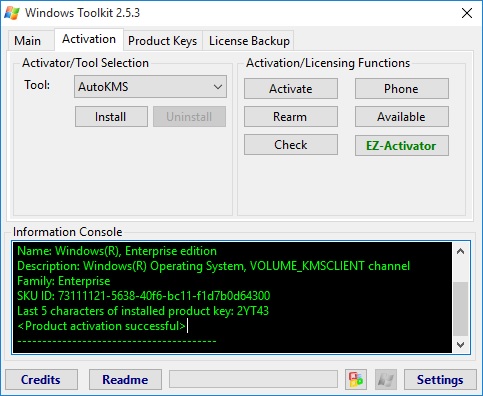Screen dimensions: 483x396
Task: Click the Phone activation button
Action: point(402,89)
